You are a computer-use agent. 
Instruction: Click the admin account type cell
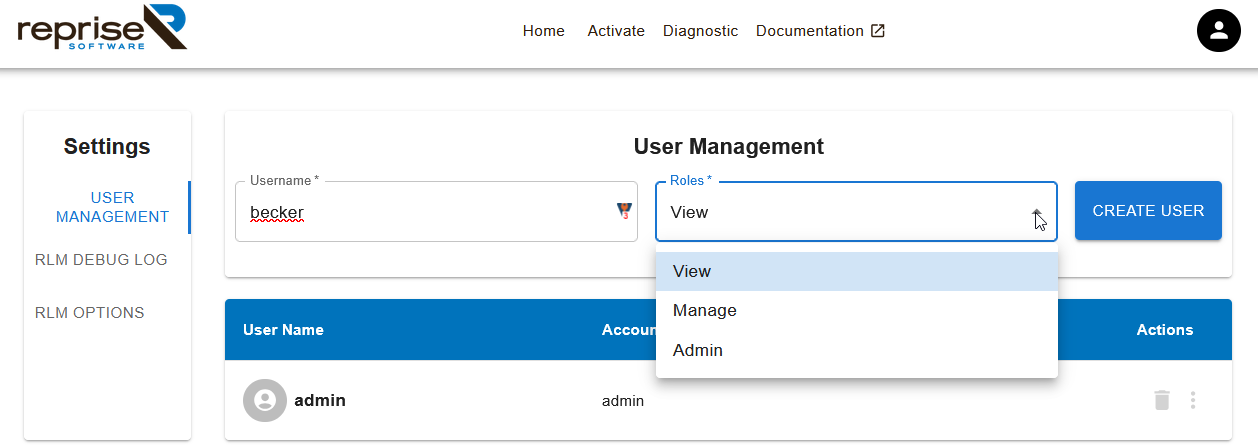click(x=623, y=401)
